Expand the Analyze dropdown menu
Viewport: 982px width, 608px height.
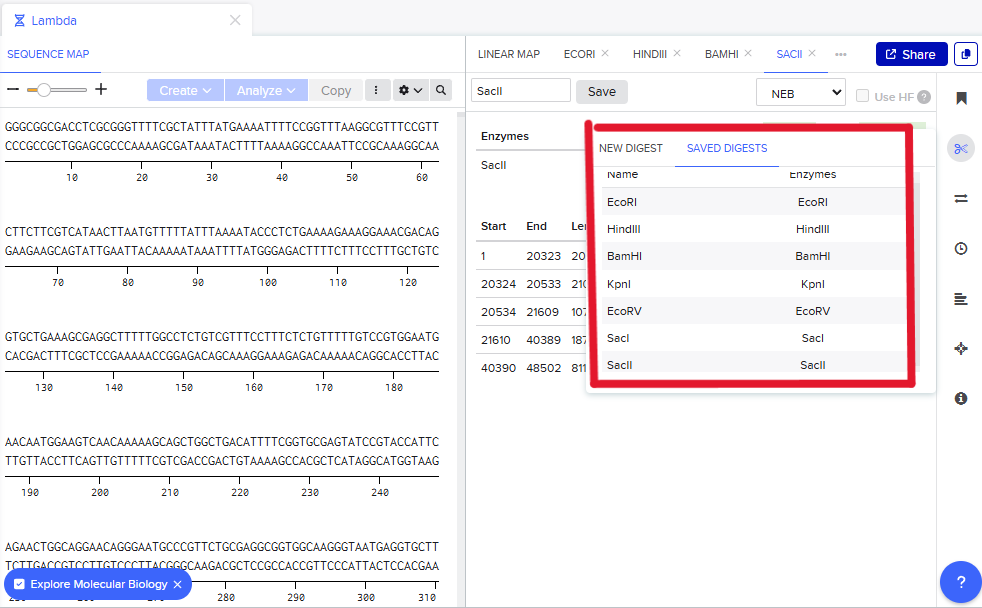pos(265,90)
